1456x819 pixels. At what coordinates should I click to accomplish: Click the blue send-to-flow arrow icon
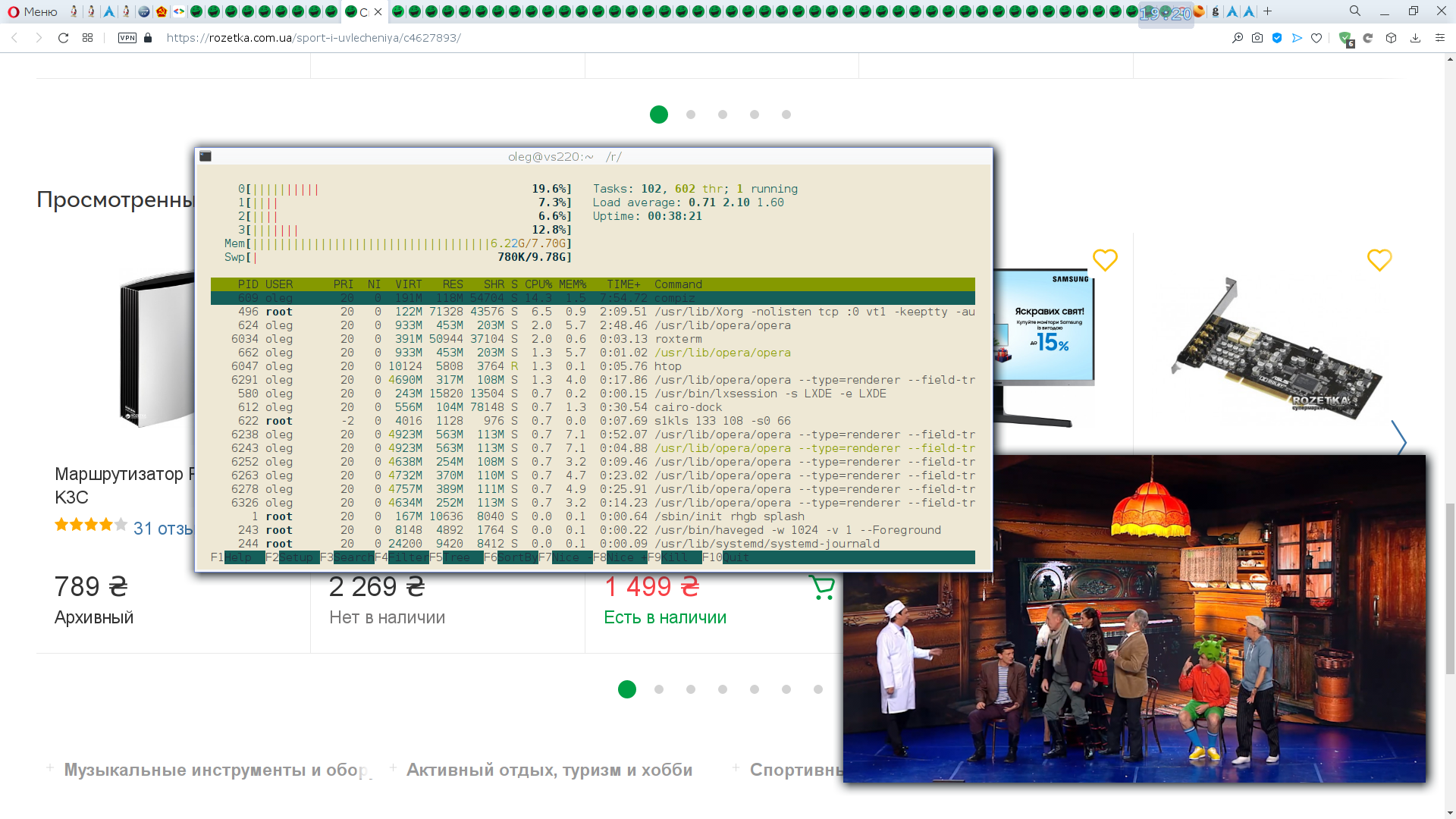(x=1298, y=38)
